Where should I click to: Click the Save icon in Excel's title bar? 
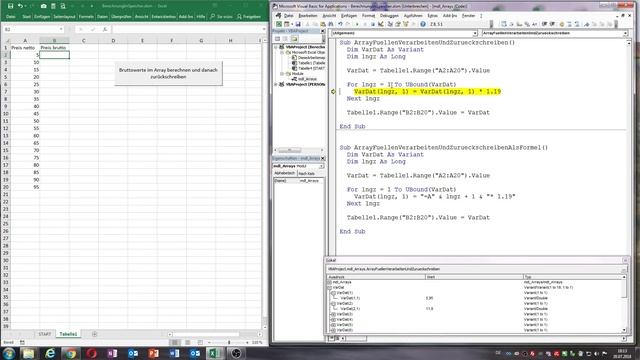coord(10,6)
